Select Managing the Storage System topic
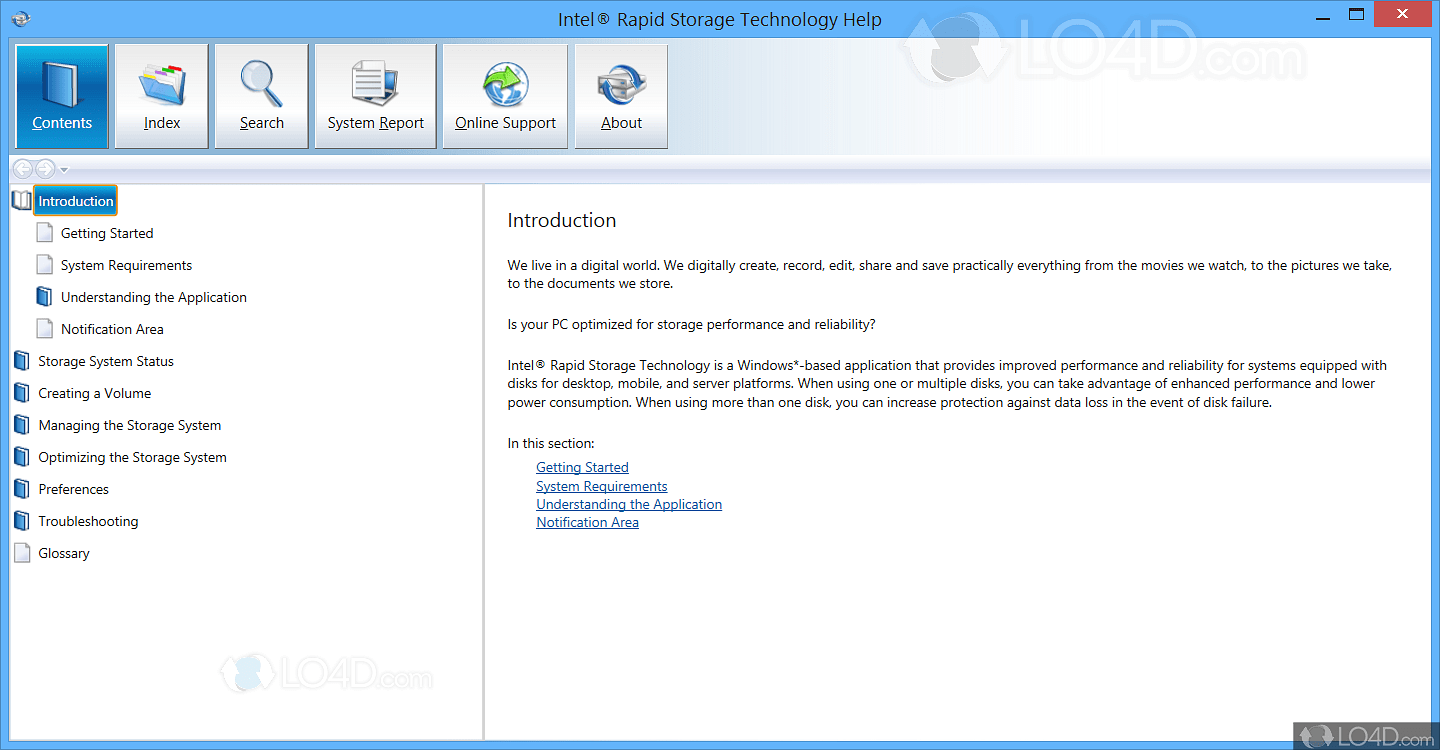The image size is (1440, 750). pos(130,425)
